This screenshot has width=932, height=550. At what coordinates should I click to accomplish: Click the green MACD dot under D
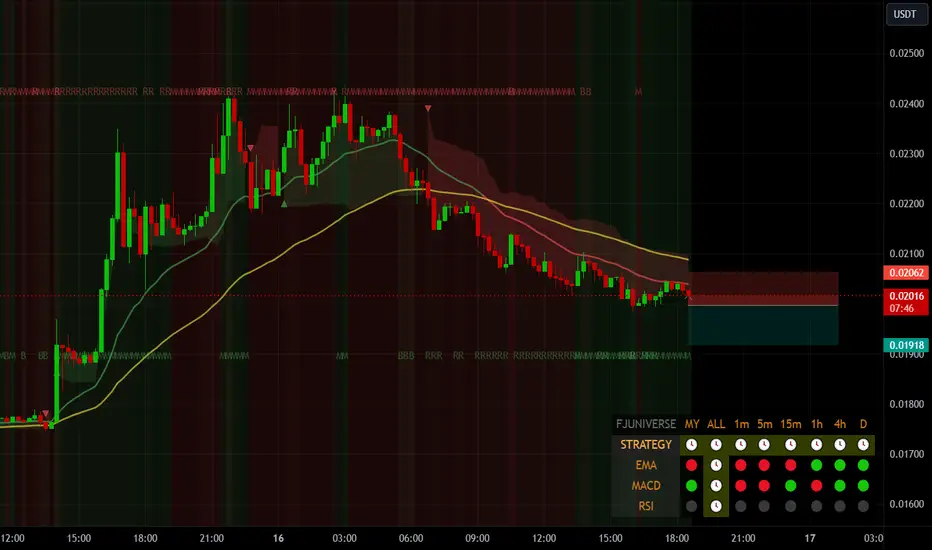coord(863,486)
